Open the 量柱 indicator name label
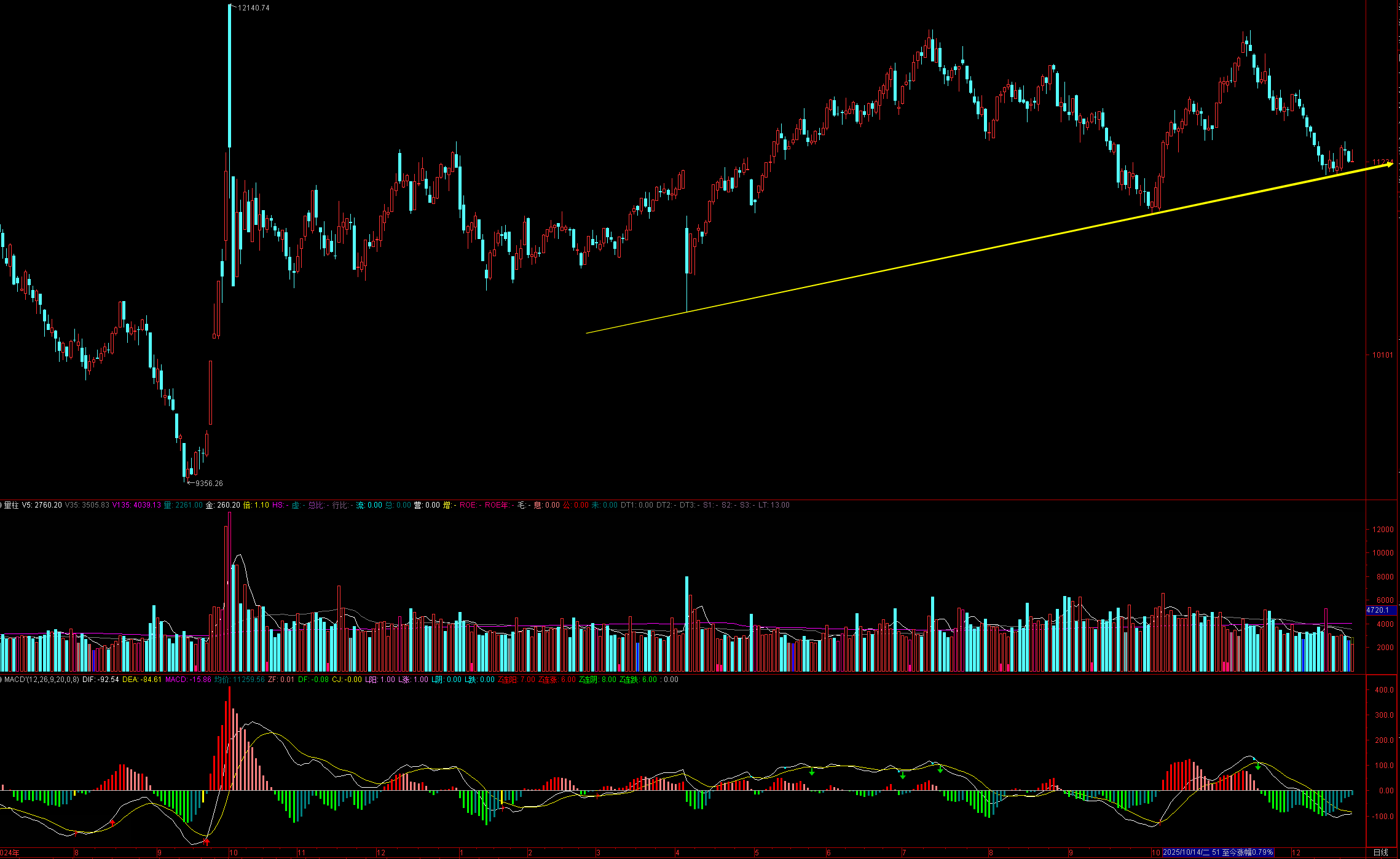Image resolution: width=1400 pixels, height=859 pixels. [x=12, y=505]
